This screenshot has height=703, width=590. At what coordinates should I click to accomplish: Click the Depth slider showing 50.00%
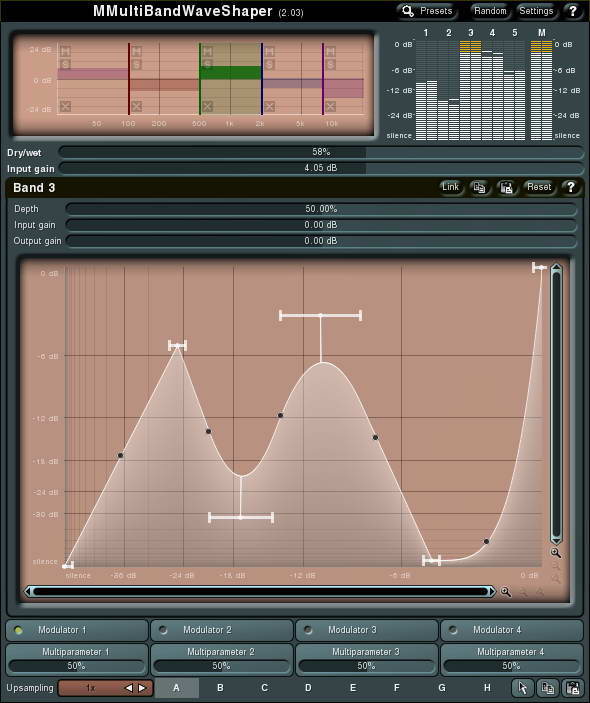(x=321, y=209)
